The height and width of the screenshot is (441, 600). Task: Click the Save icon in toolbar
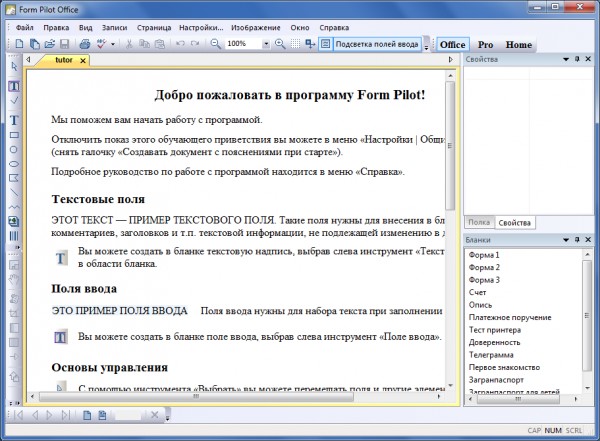click(x=64, y=44)
